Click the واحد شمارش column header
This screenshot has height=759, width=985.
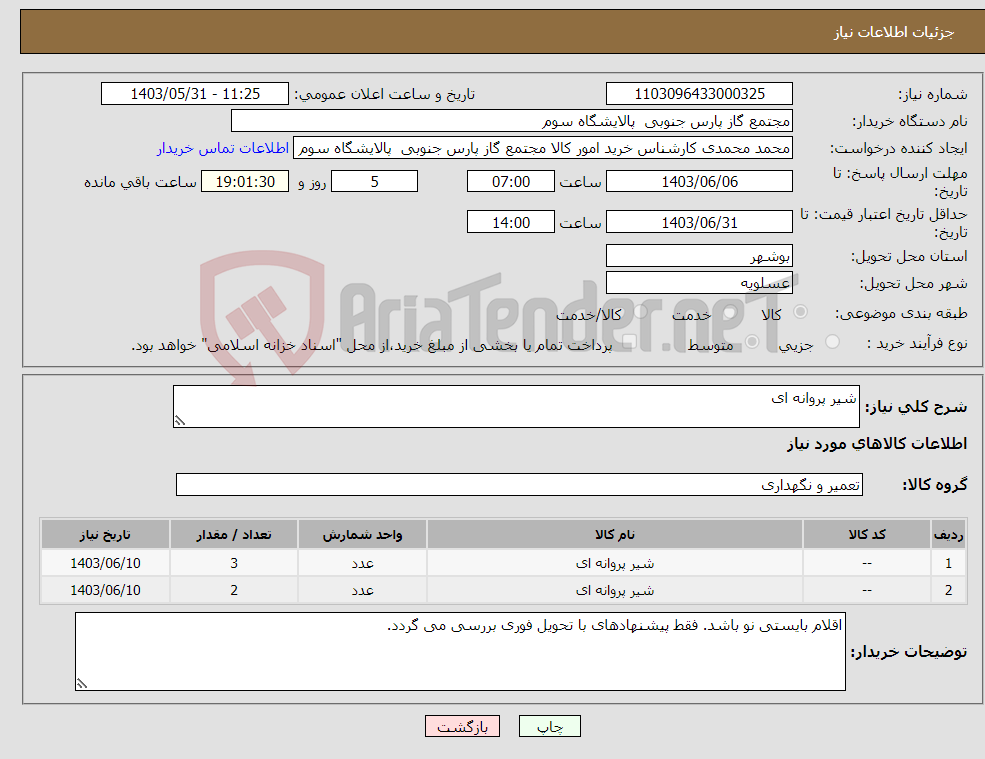click(362, 535)
